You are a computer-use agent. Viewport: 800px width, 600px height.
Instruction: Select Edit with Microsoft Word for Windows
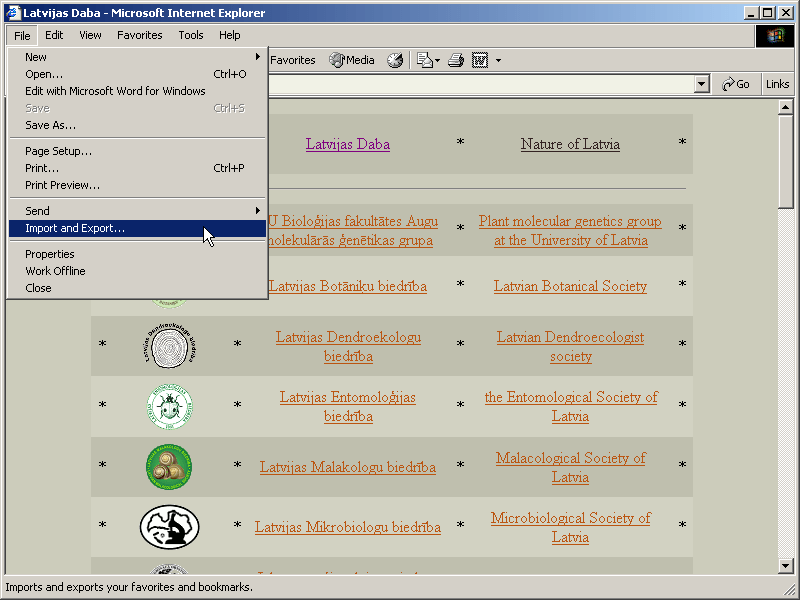(x=137, y=91)
